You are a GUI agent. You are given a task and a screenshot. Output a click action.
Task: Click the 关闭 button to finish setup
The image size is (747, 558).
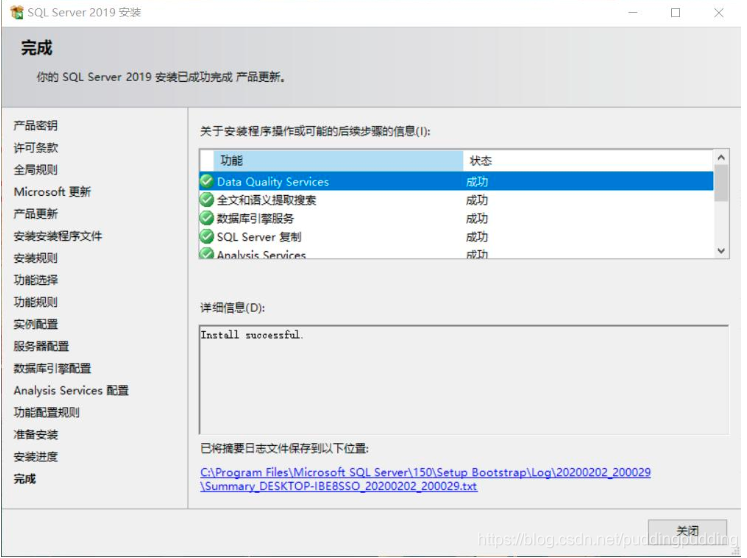click(x=687, y=531)
